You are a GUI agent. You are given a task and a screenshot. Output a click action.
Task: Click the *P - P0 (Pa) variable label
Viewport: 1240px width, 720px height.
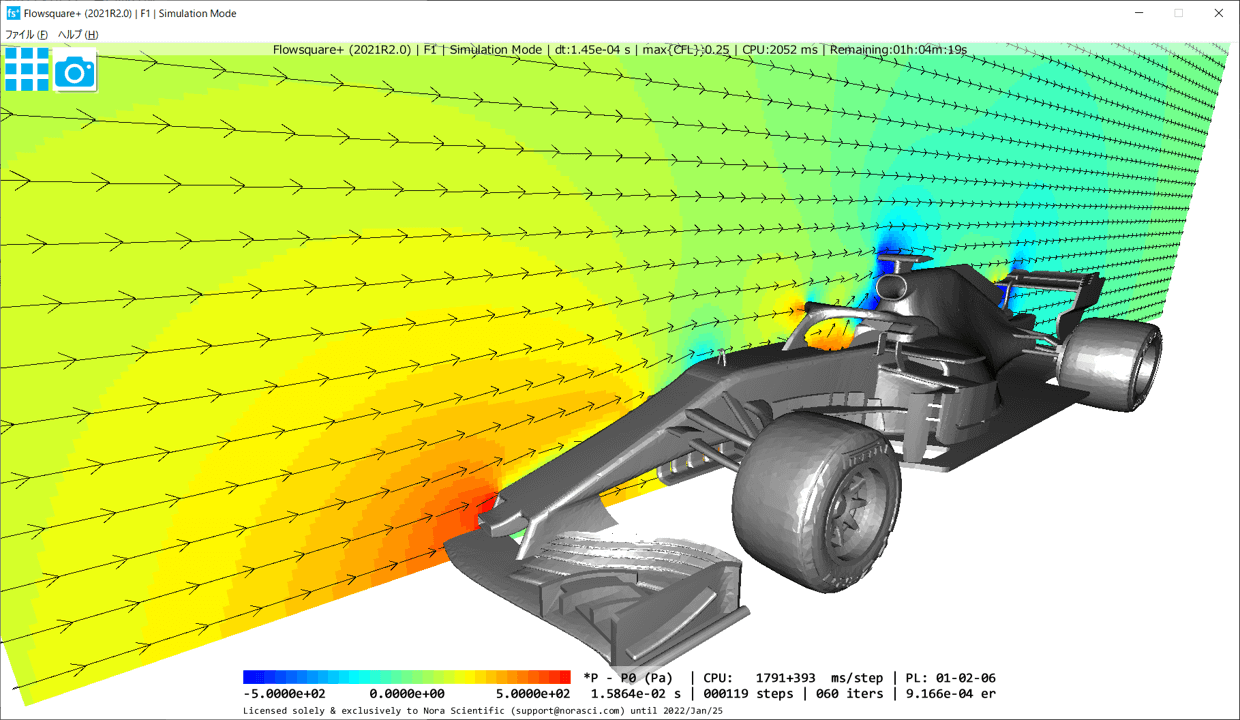[628, 678]
